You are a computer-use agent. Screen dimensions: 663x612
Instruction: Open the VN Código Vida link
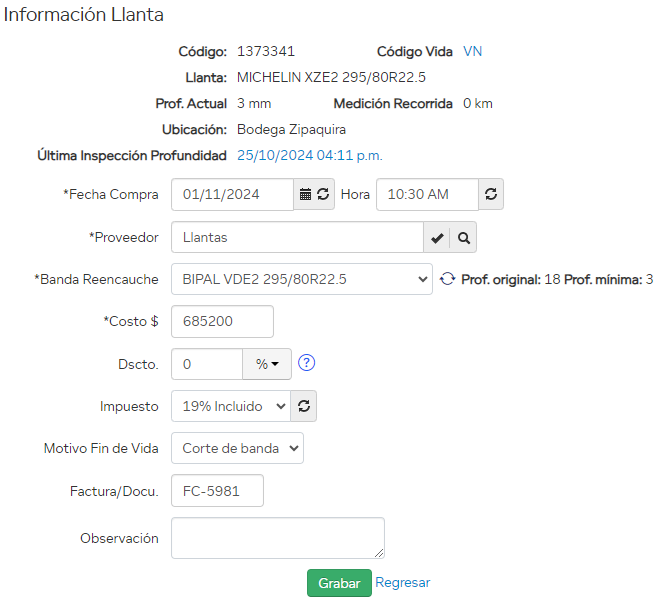point(472,51)
